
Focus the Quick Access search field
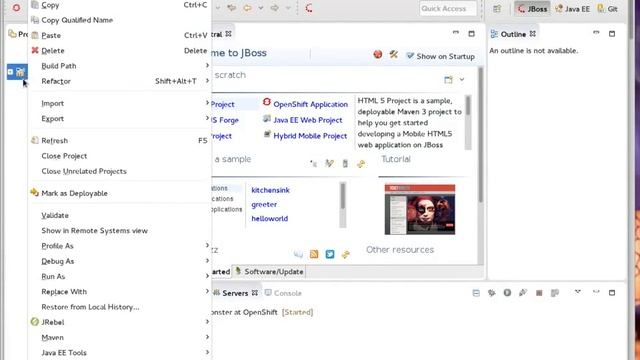click(x=448, y=9)
